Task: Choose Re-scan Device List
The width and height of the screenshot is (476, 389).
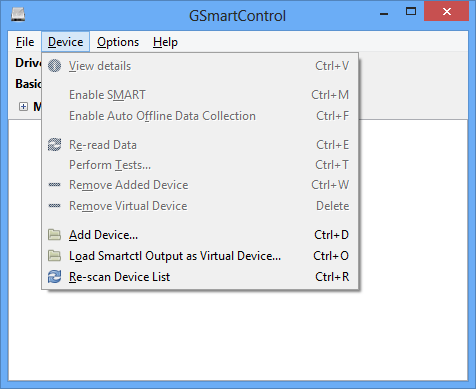Action: pyautogui.click(x=200, y=277)
